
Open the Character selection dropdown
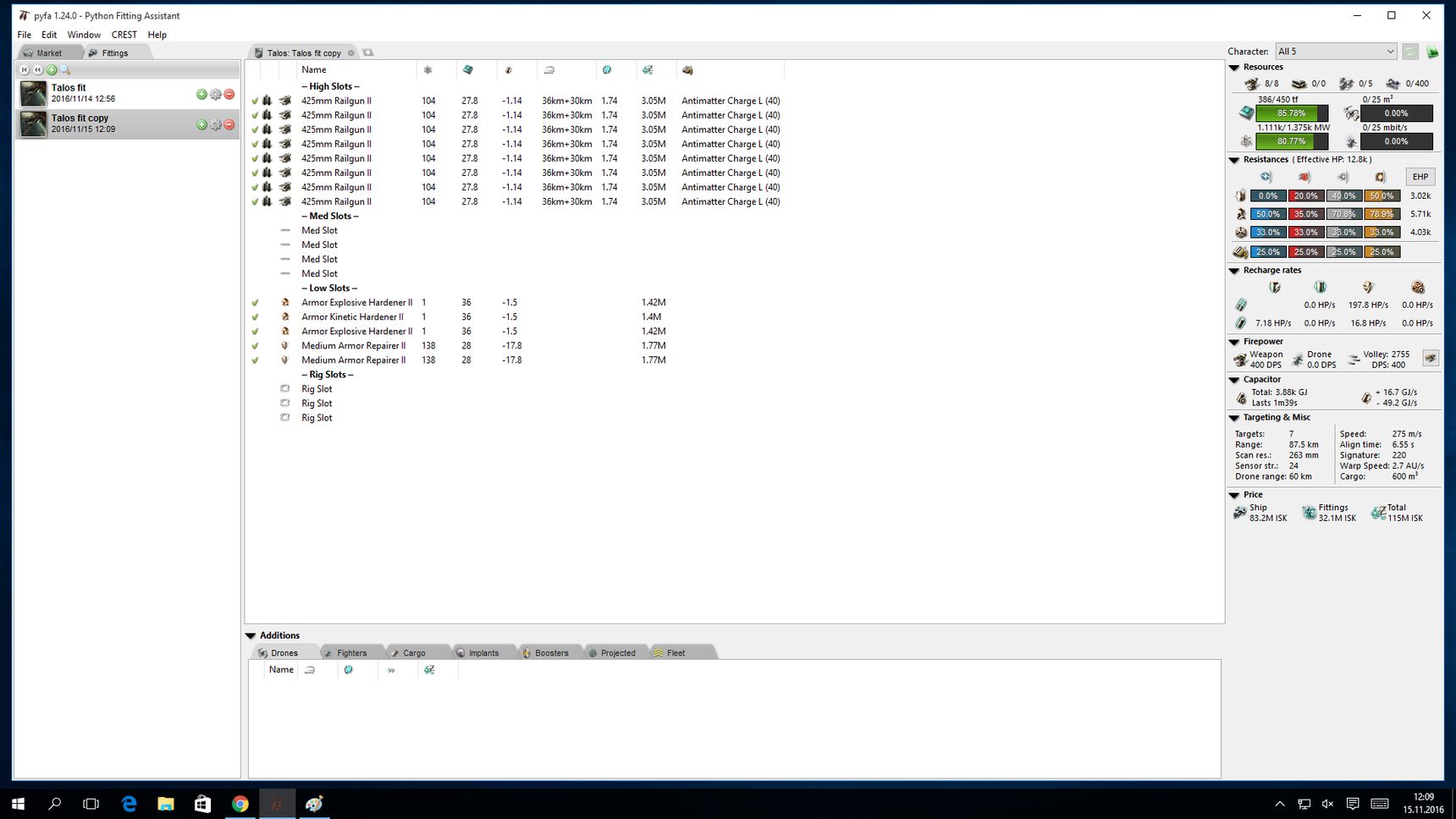click(1336, 52)
